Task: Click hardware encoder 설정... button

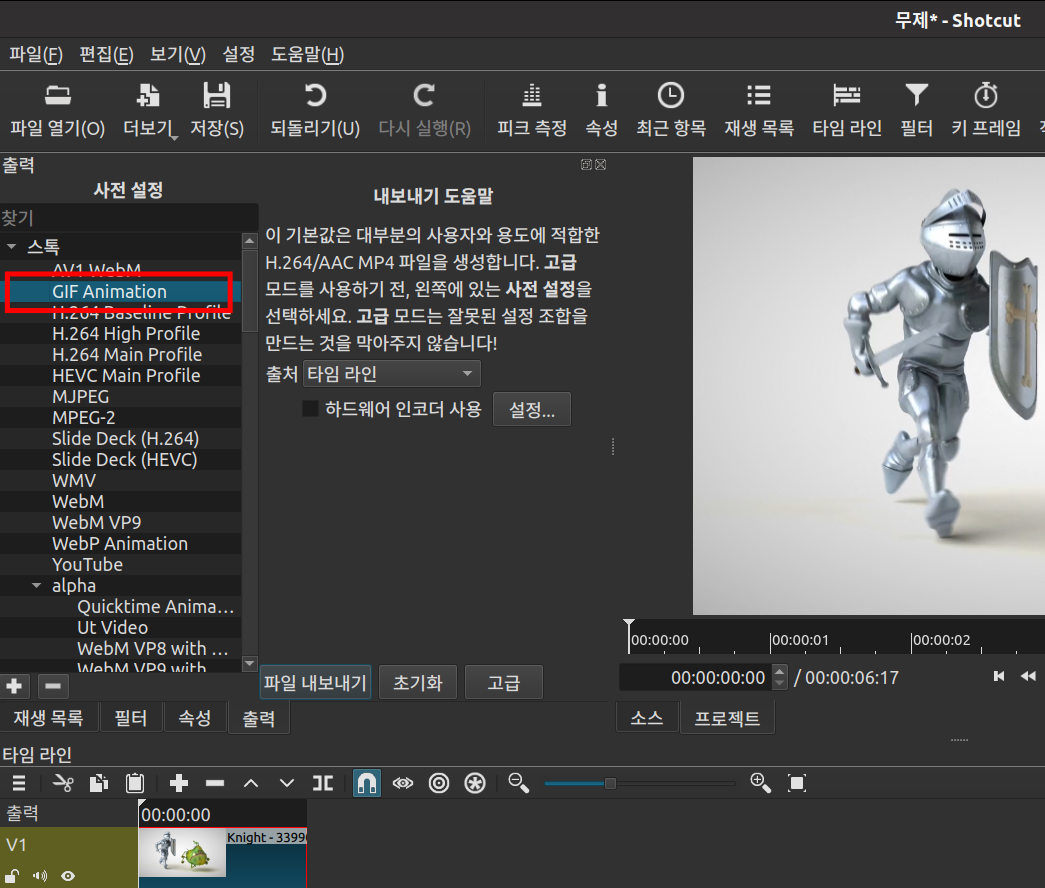Action: pyautogui.click(x=532, y=409)
